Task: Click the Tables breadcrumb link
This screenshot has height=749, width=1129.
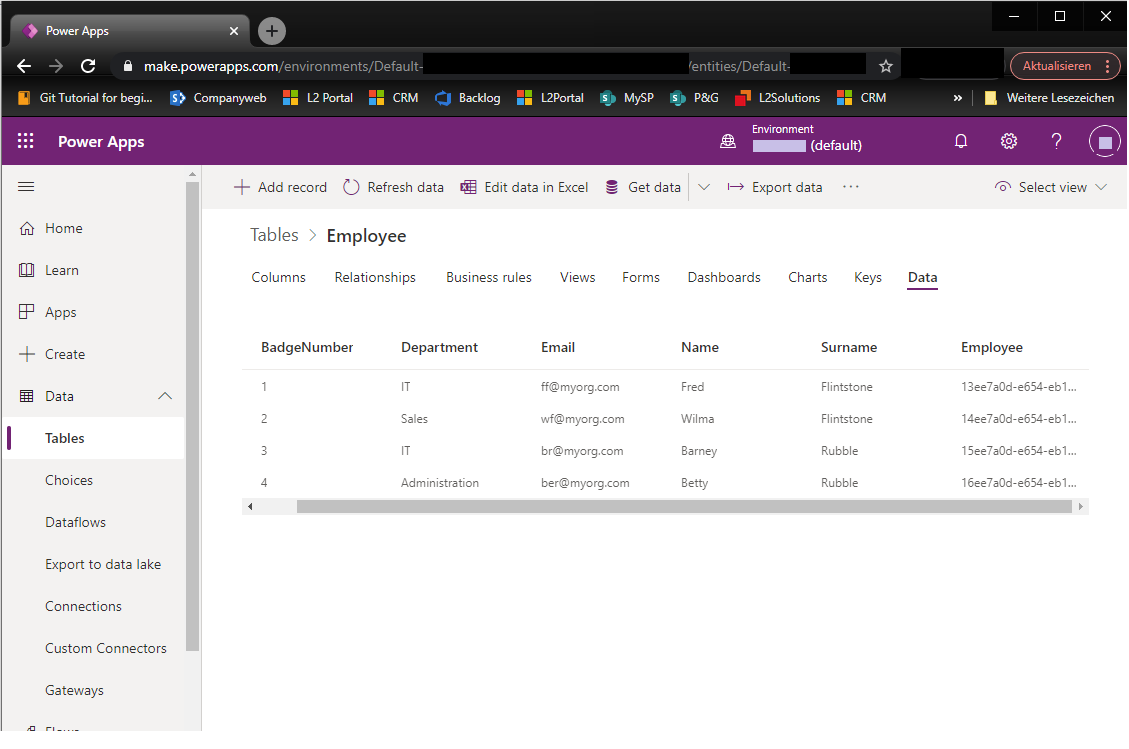Action: 274,235
